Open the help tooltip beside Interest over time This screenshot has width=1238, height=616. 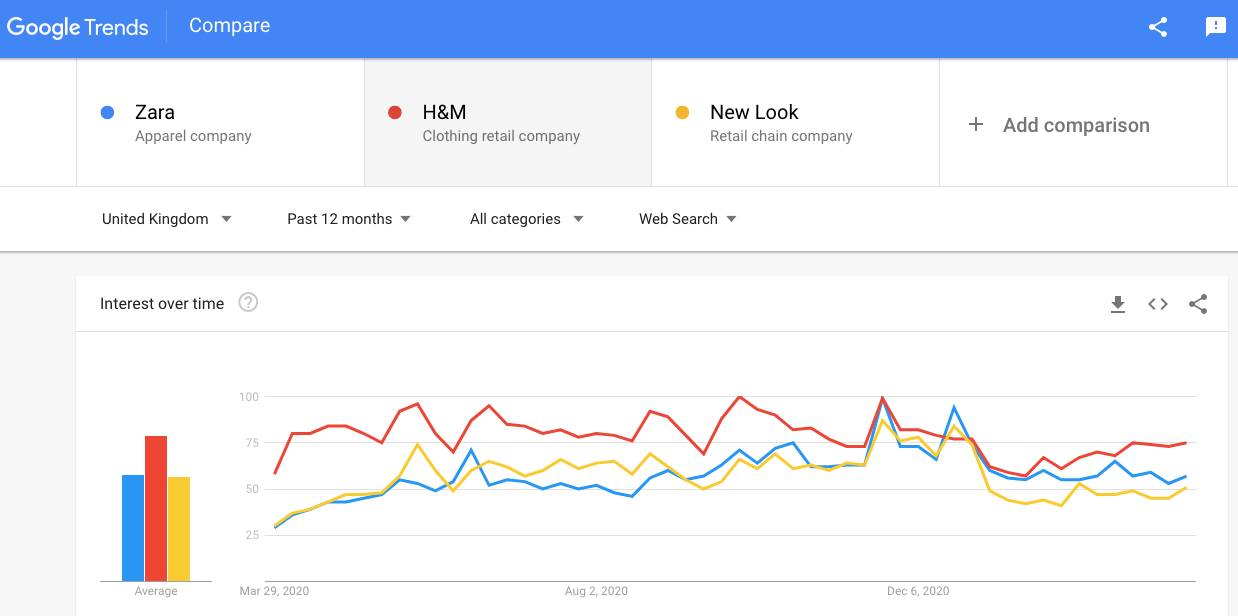[x=247, y=302]
